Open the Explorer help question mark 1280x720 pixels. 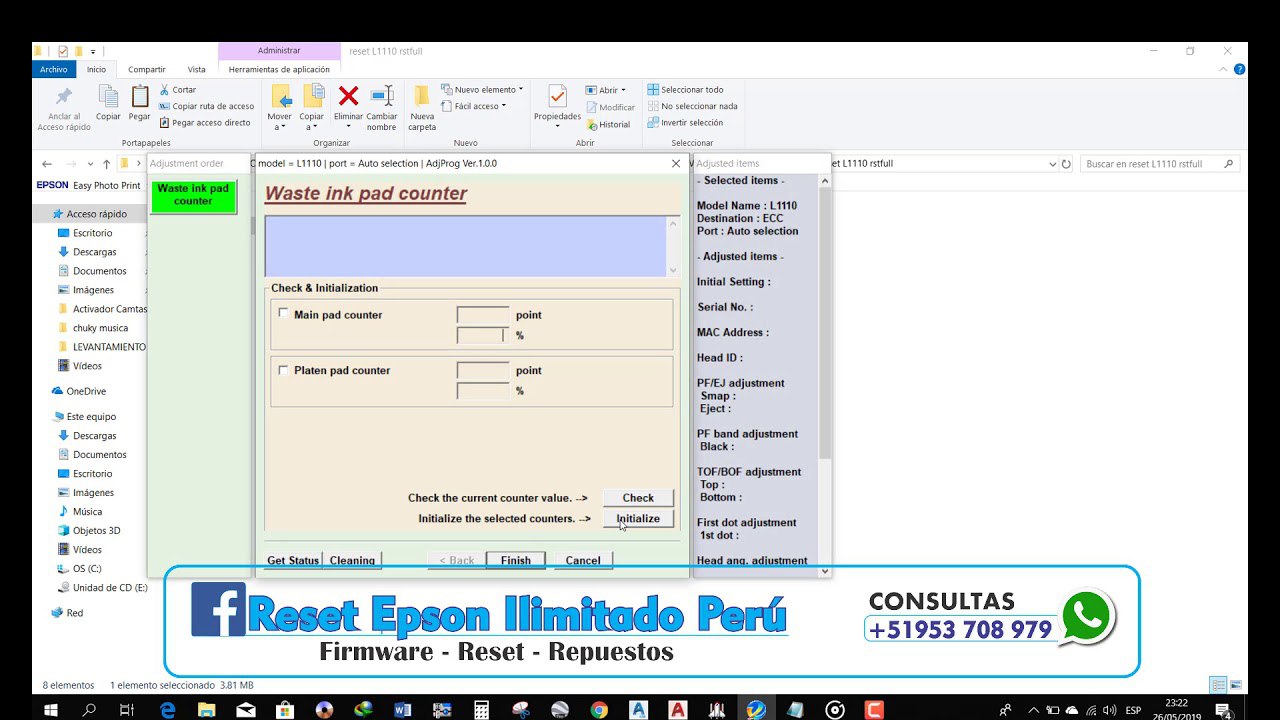pyautogui.click(x=1240, y=70)
